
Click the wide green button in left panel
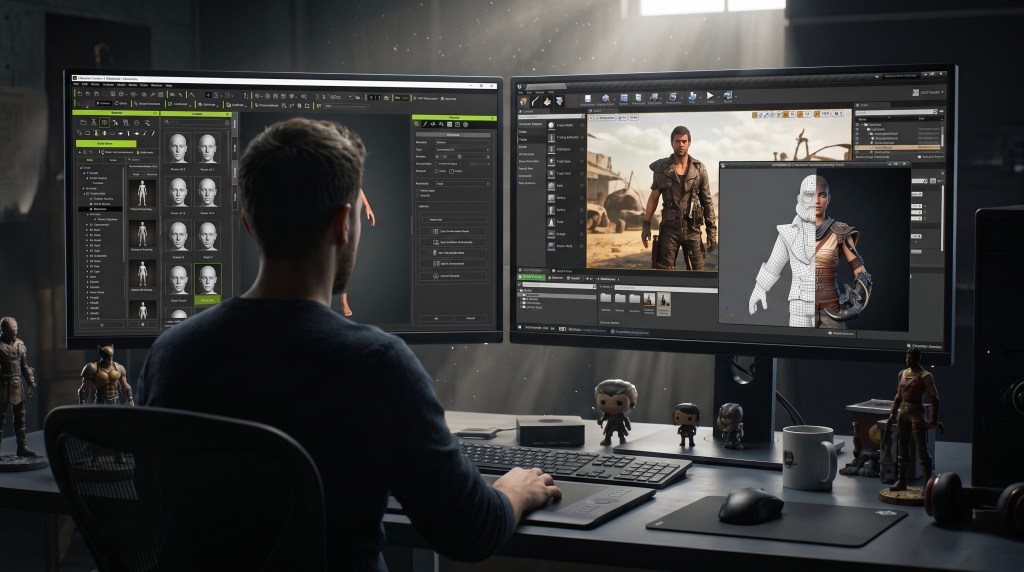coord(106,144)
